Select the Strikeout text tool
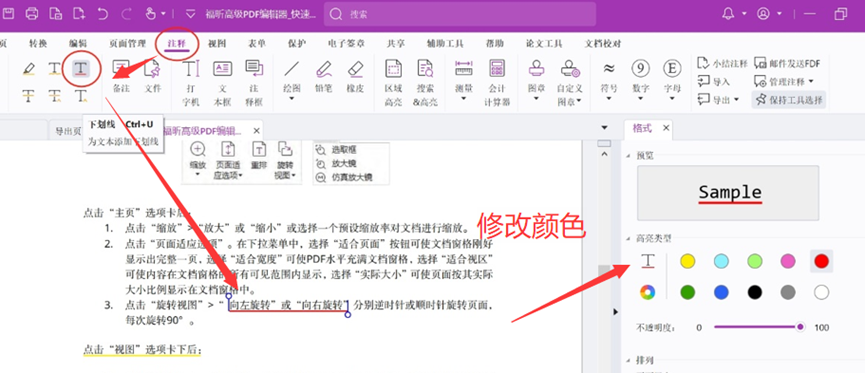This screenshot has width=865, height=373. [x=29, y=96]
